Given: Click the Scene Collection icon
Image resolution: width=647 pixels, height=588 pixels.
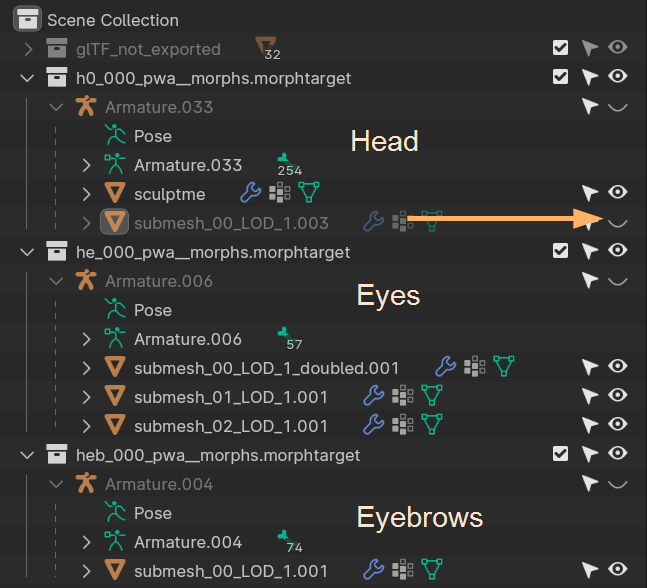Looking at the screenshot, I should point(27,20).
